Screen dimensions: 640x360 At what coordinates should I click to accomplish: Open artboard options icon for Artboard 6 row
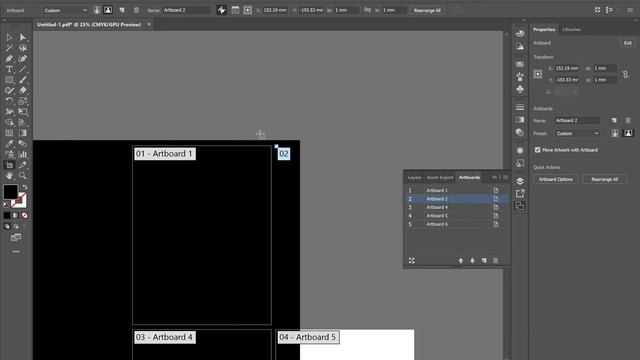coord(496,224)
